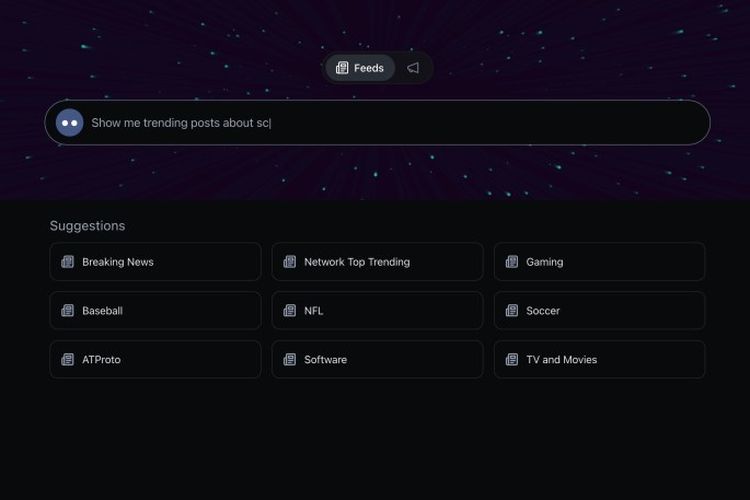Click the feed icon beside TV and Movies

pos(512,360)
